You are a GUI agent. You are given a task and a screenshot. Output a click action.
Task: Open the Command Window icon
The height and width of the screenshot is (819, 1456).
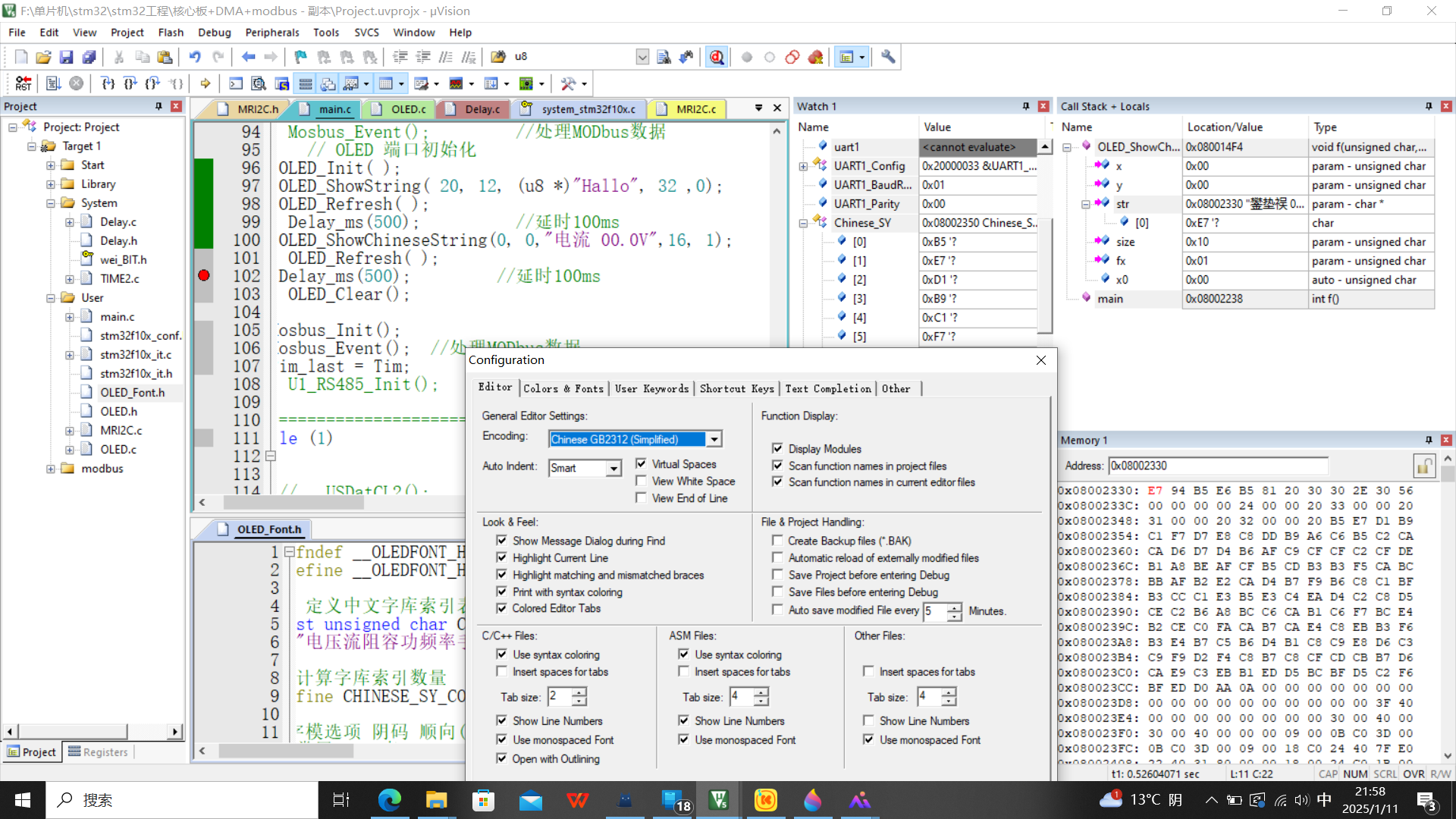point(236,83)
